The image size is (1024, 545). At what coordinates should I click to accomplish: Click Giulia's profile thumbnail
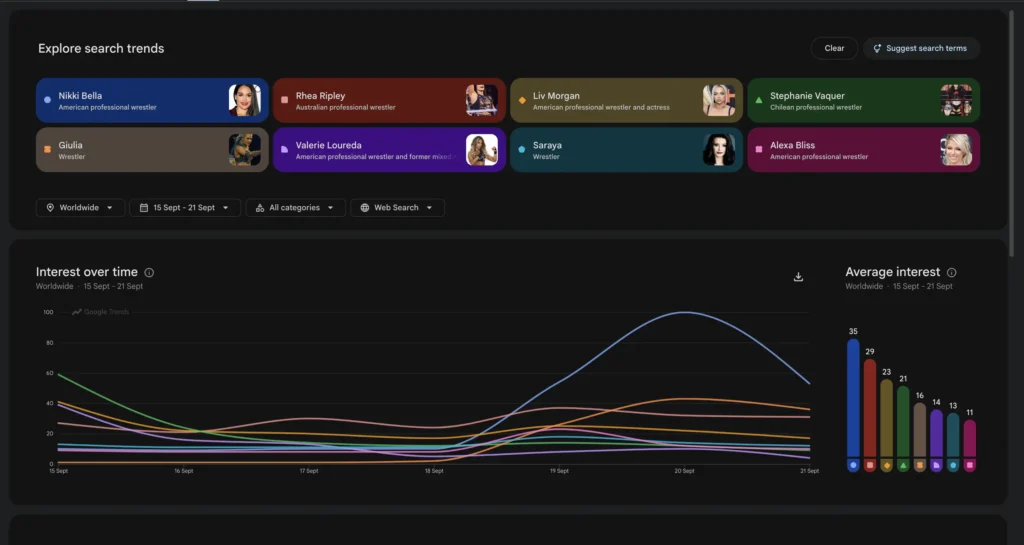(245, 150)
